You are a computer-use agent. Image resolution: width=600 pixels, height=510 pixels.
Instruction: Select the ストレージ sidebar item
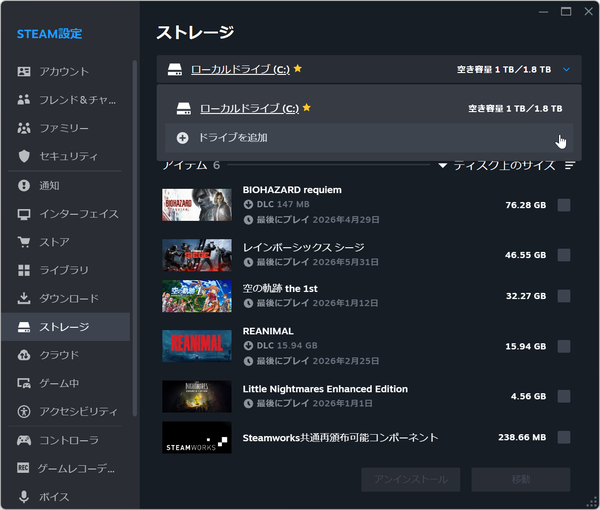click(x=66, y=327)
